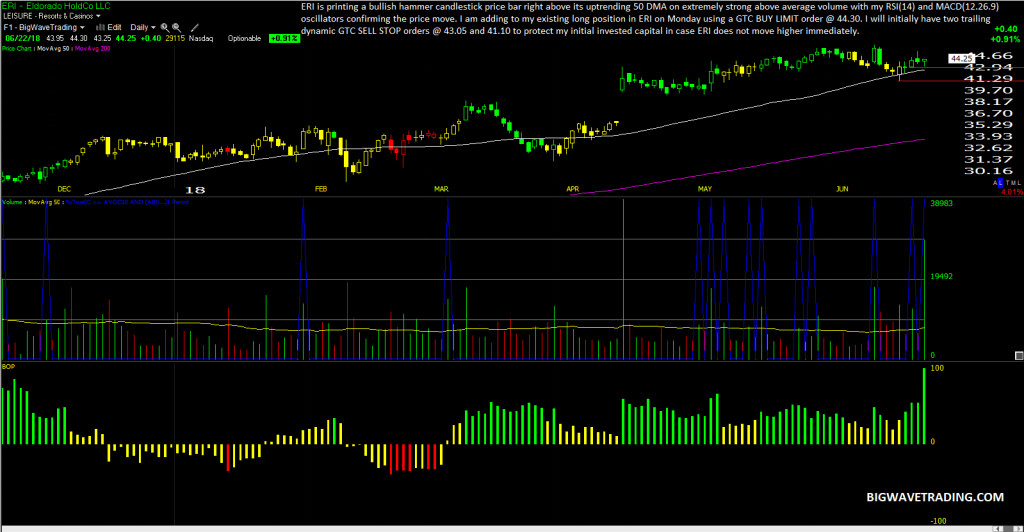The width and height of the screenshot is (1024, 532).
Task: Toggle the T scale option near the price axis
Action: [1008, 183]
